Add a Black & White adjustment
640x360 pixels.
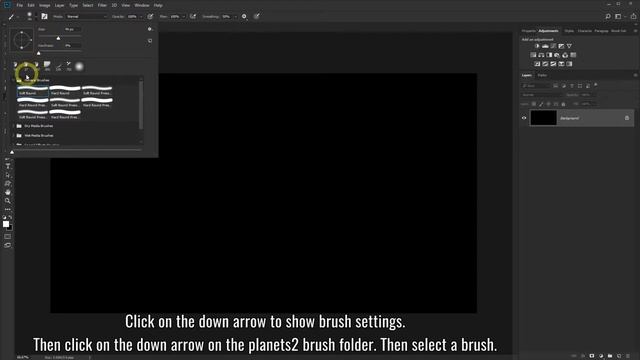549,55
